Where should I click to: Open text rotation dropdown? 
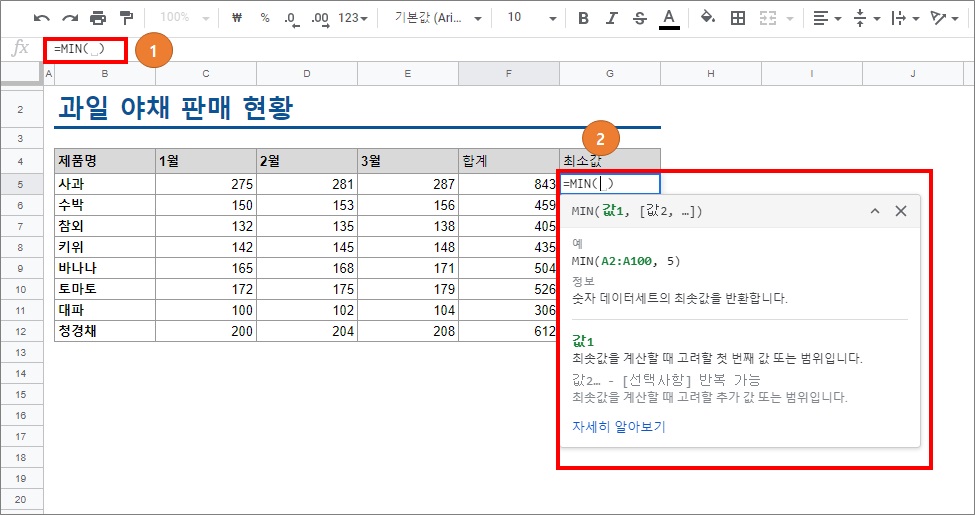tap(945, 18)
